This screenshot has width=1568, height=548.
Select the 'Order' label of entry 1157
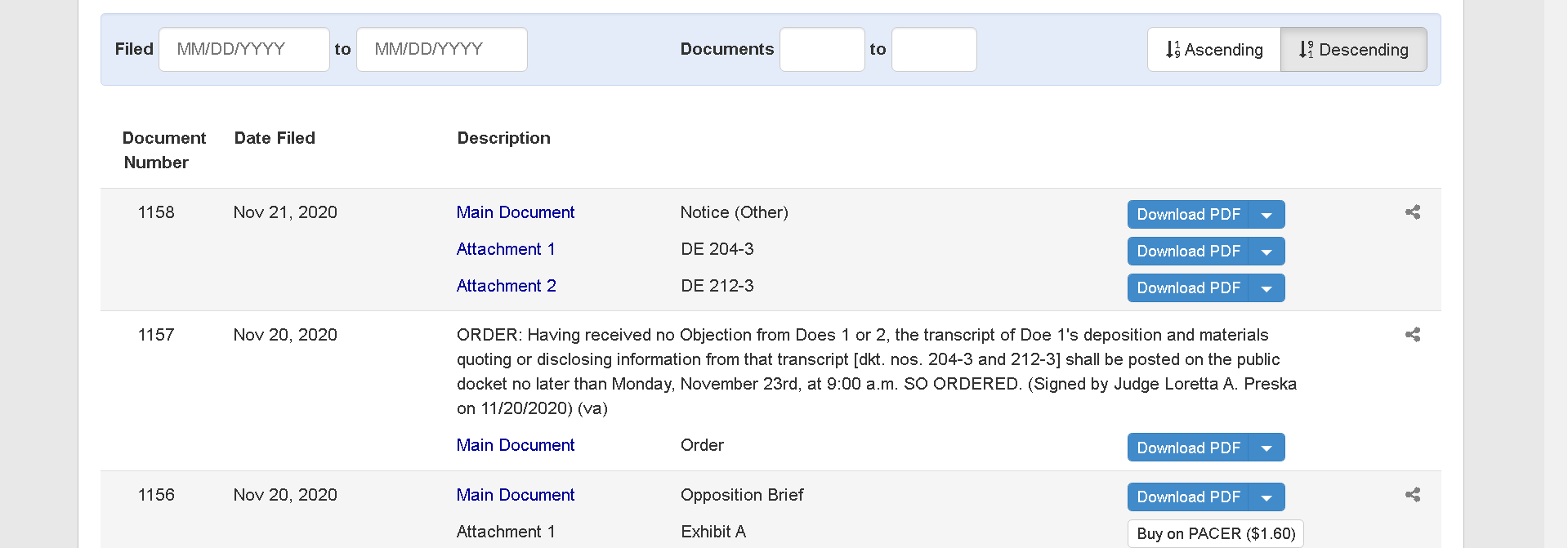(702, 445)
